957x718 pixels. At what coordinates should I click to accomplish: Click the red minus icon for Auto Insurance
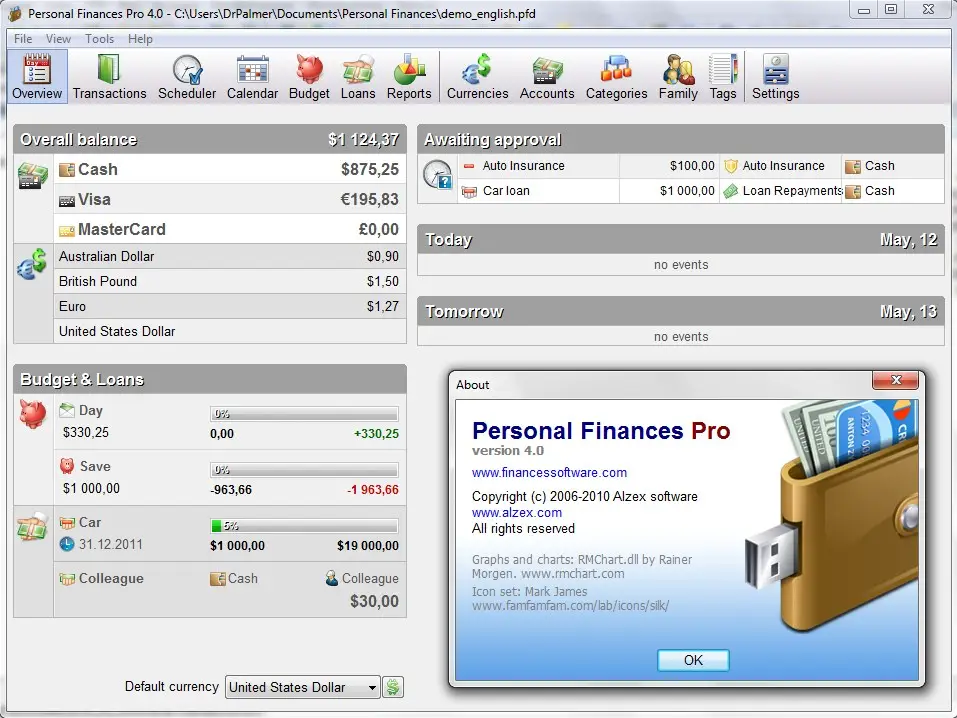pos(469,166)
